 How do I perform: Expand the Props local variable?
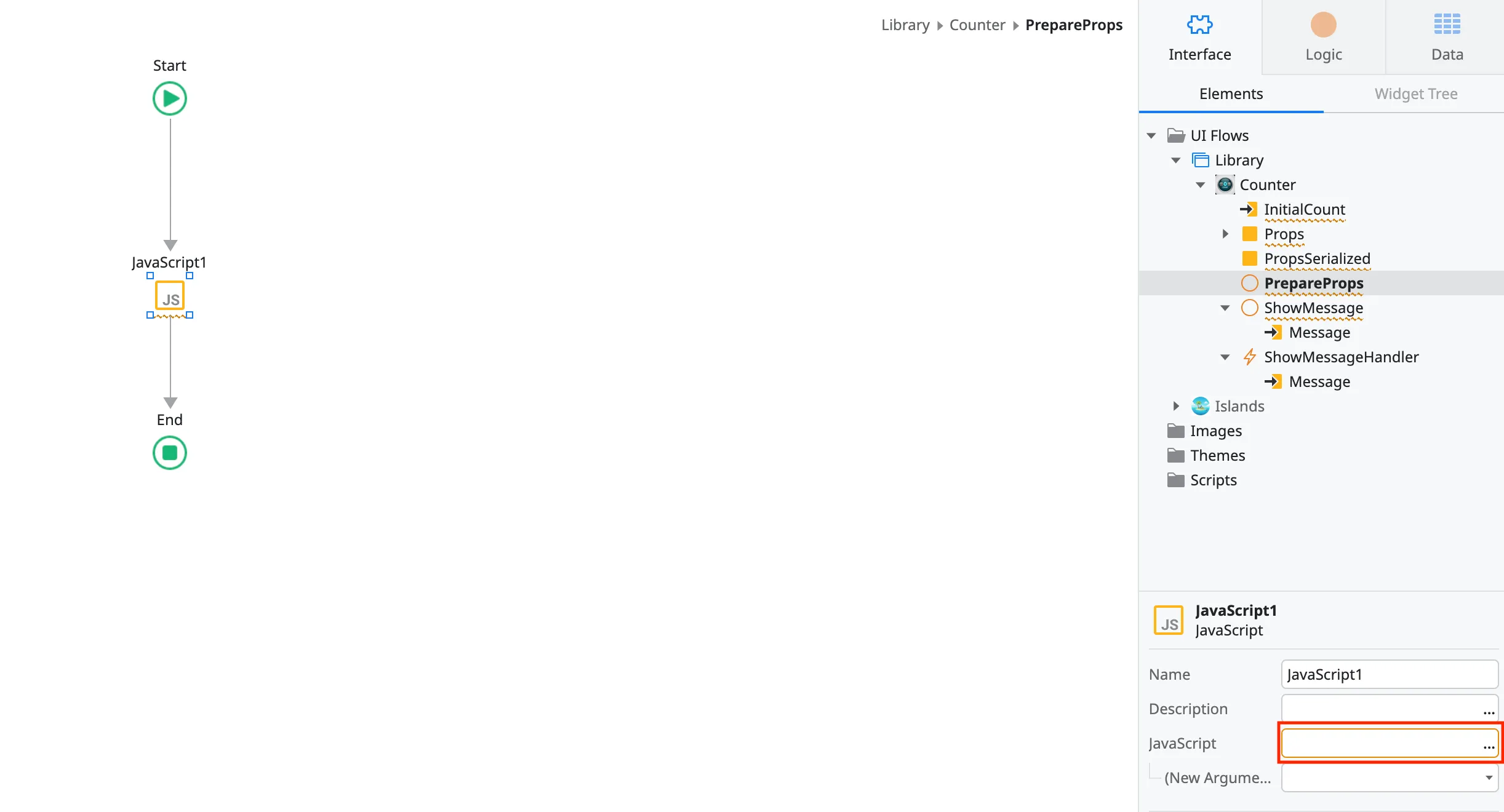(x=1224, y=234)
